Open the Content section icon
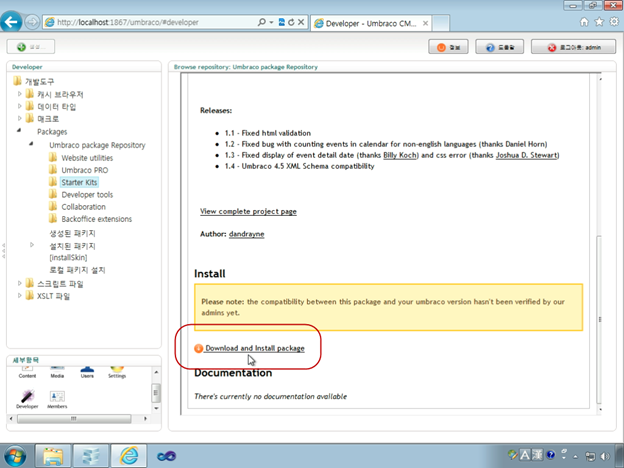This screenshot has height=468, width=624. coord(27,372)
